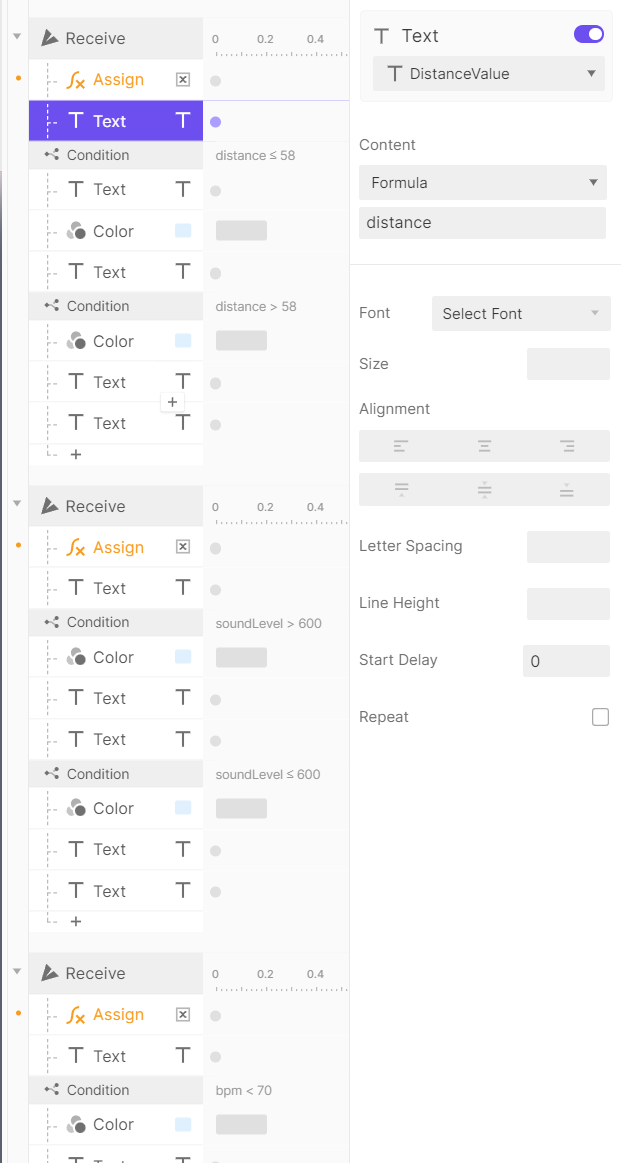Open the Select Font dropdown
Screen dimensions: 621x1163
[520, 313]
